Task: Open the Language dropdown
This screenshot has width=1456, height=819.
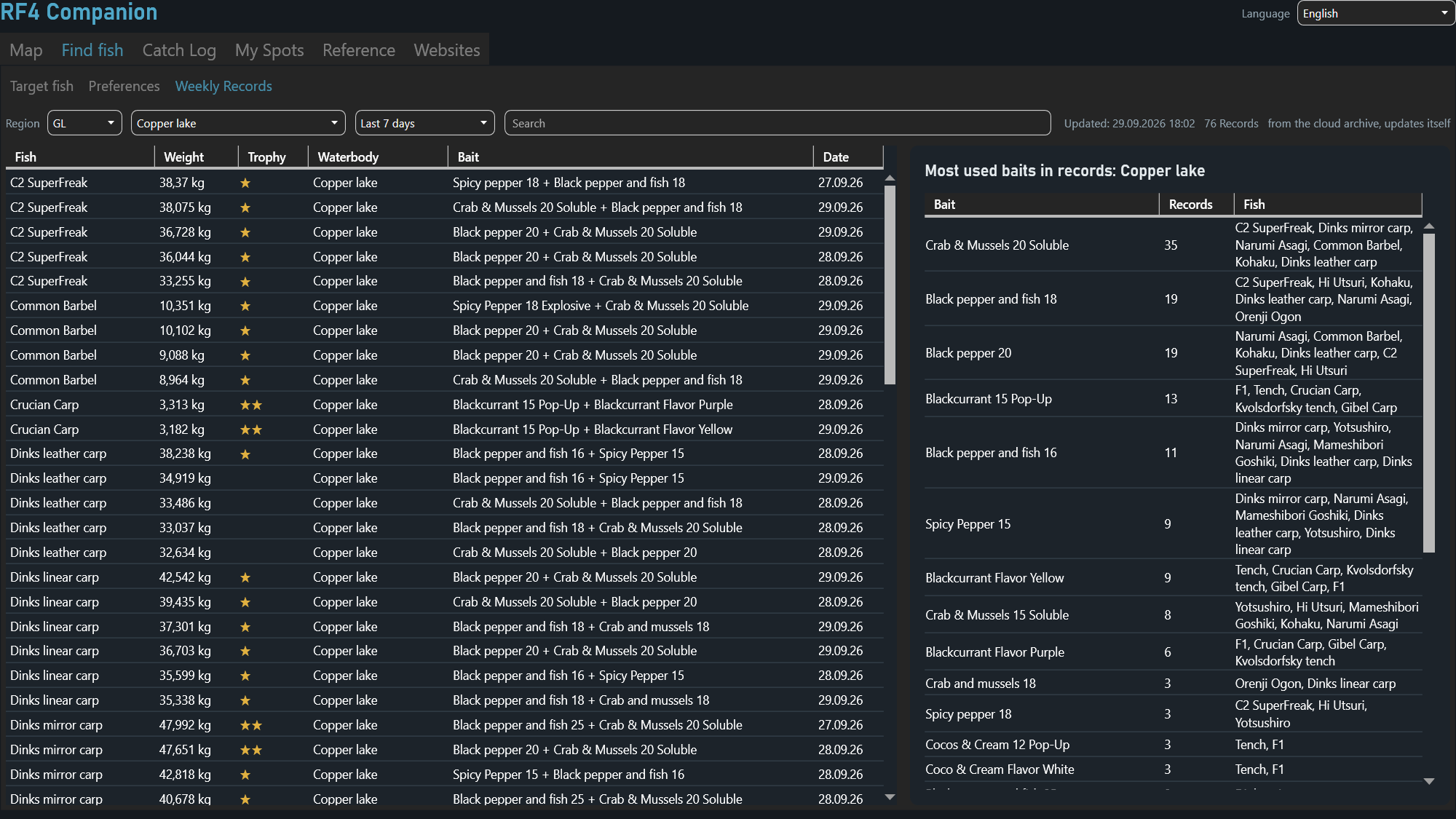Action: point(1376,13)
